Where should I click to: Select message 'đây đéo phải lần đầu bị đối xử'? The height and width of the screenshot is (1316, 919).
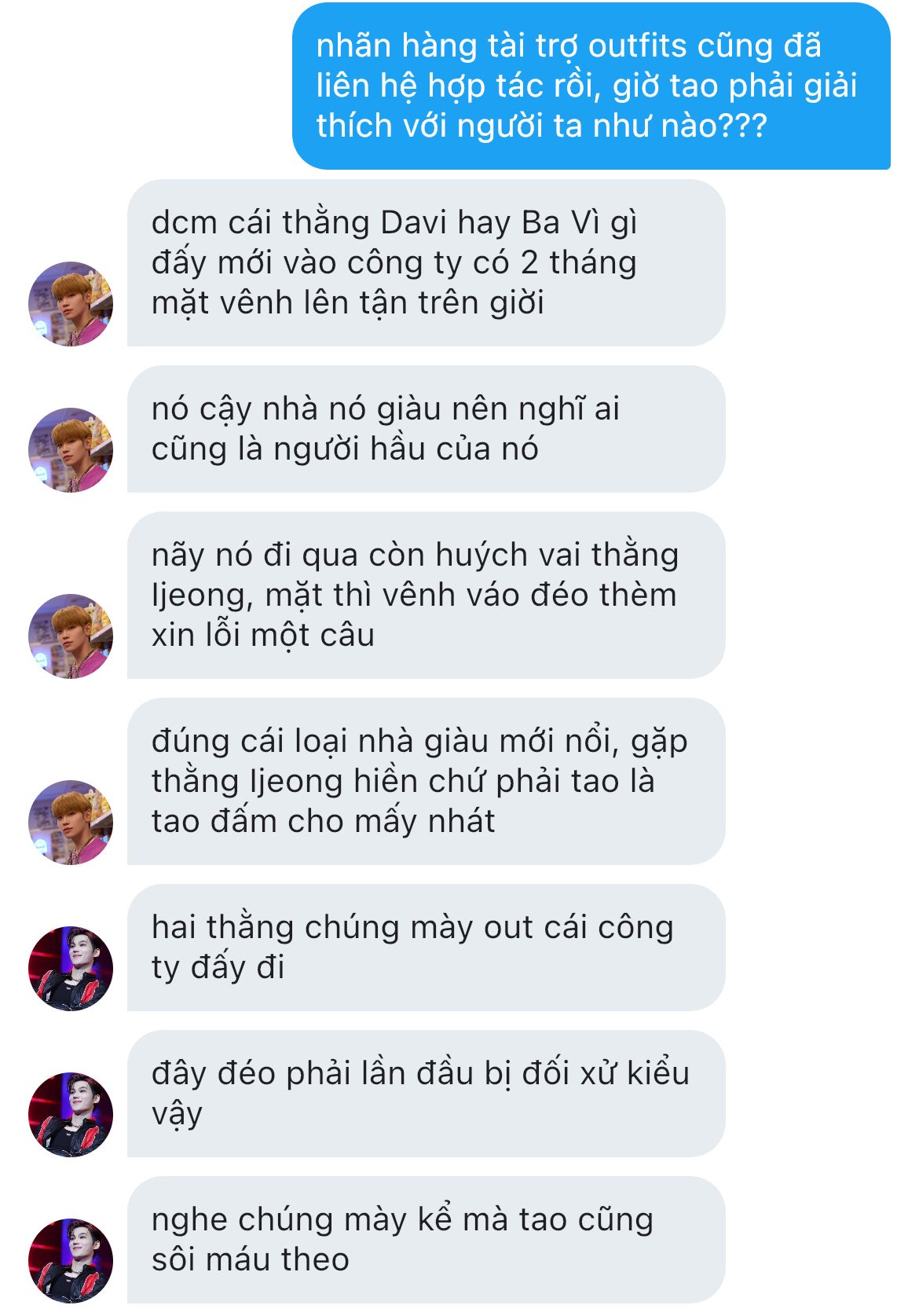coord(426,1094)
